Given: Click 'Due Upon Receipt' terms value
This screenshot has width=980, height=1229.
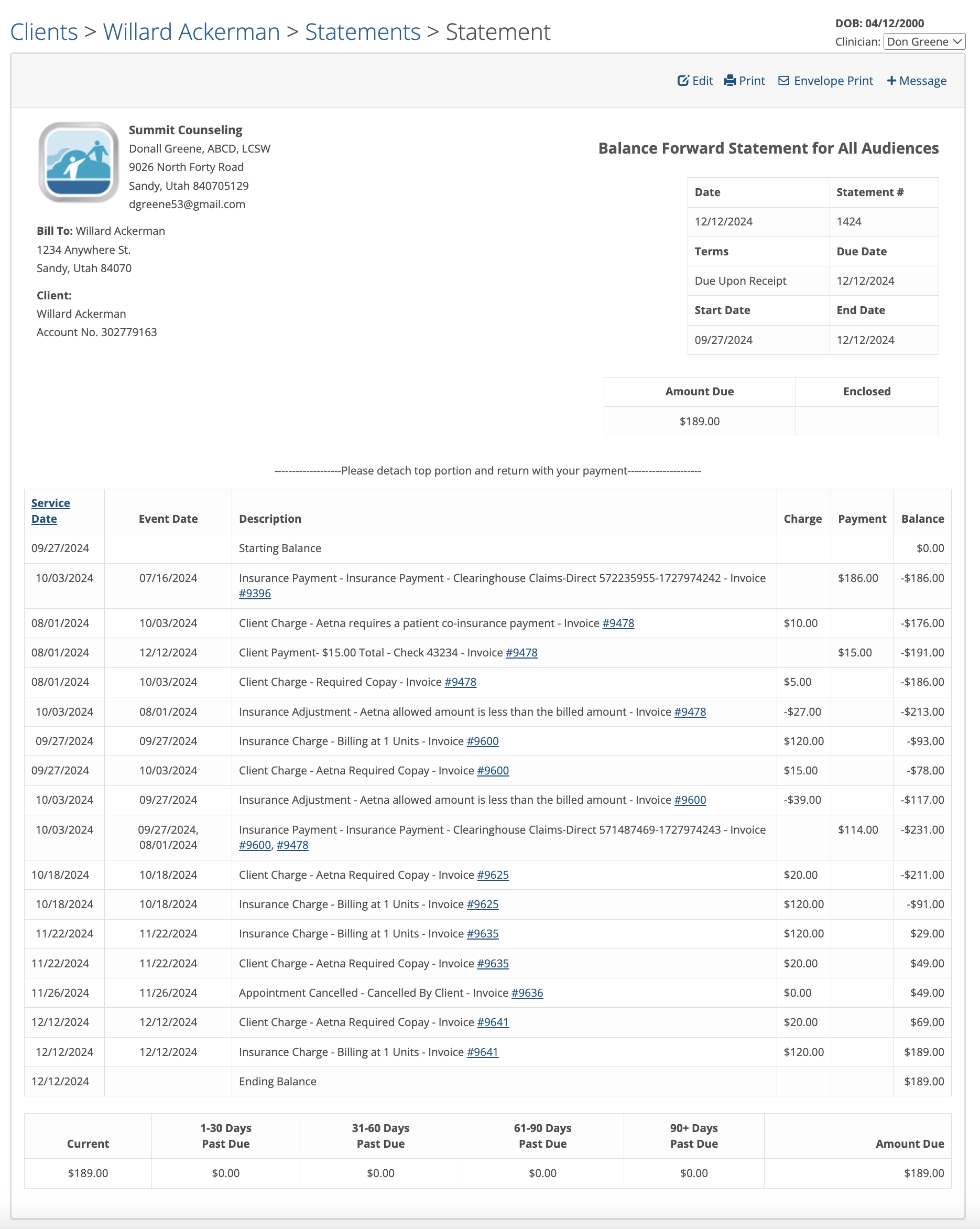Looking at the screenshot, I should point(740,281).
